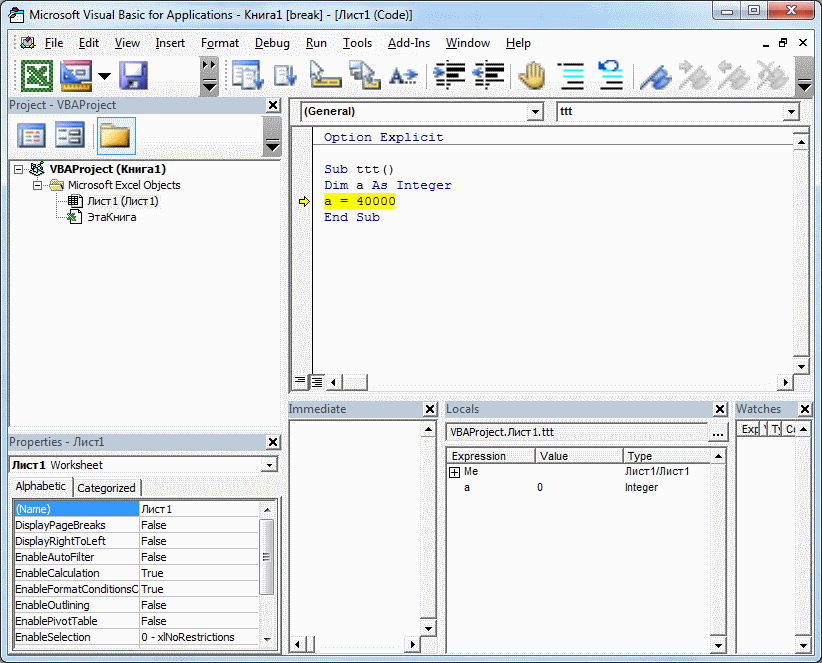Close the Immediate window

point(430,409)
